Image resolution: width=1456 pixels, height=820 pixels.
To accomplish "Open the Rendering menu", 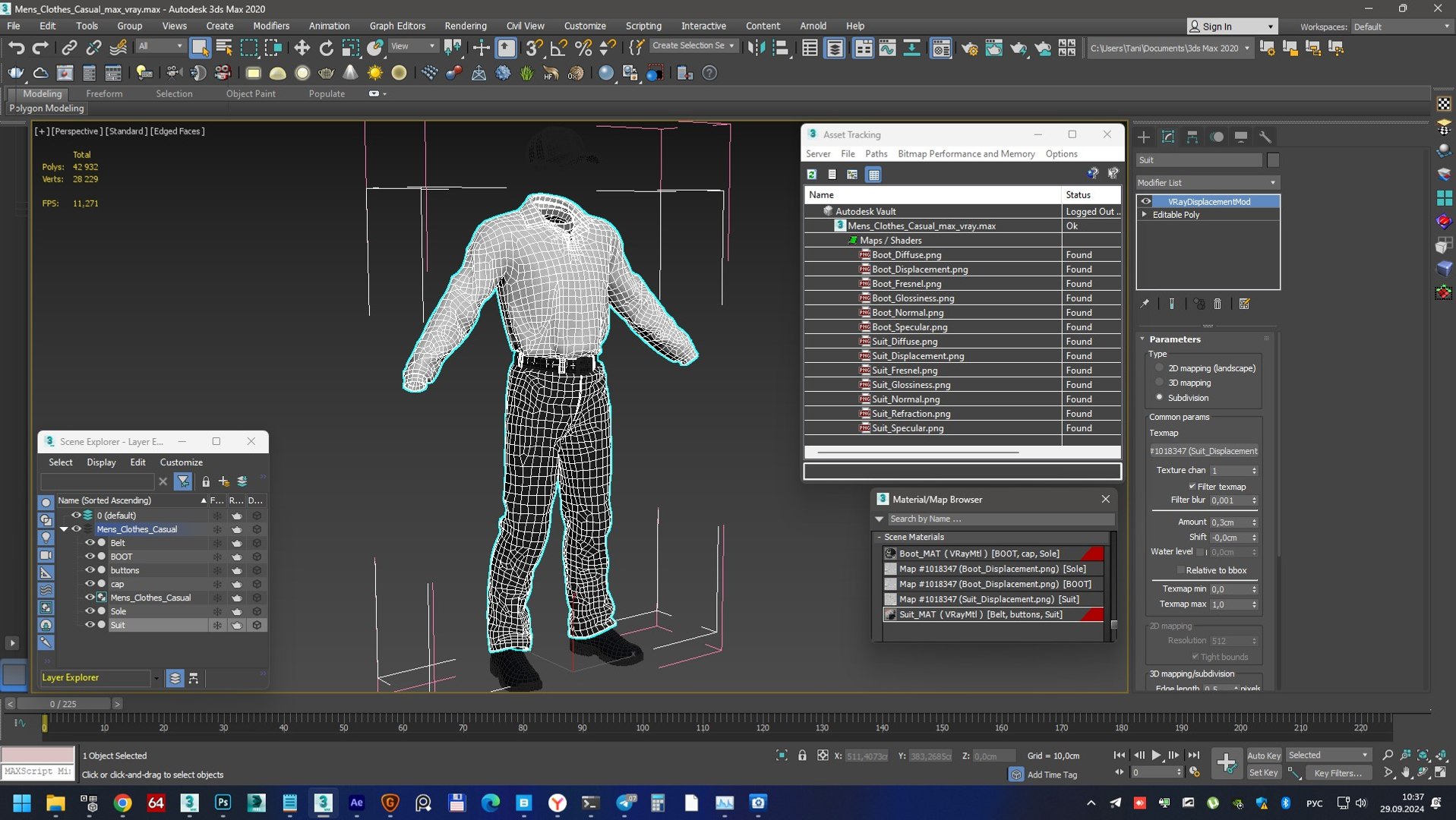I will (x=465, y=26).
